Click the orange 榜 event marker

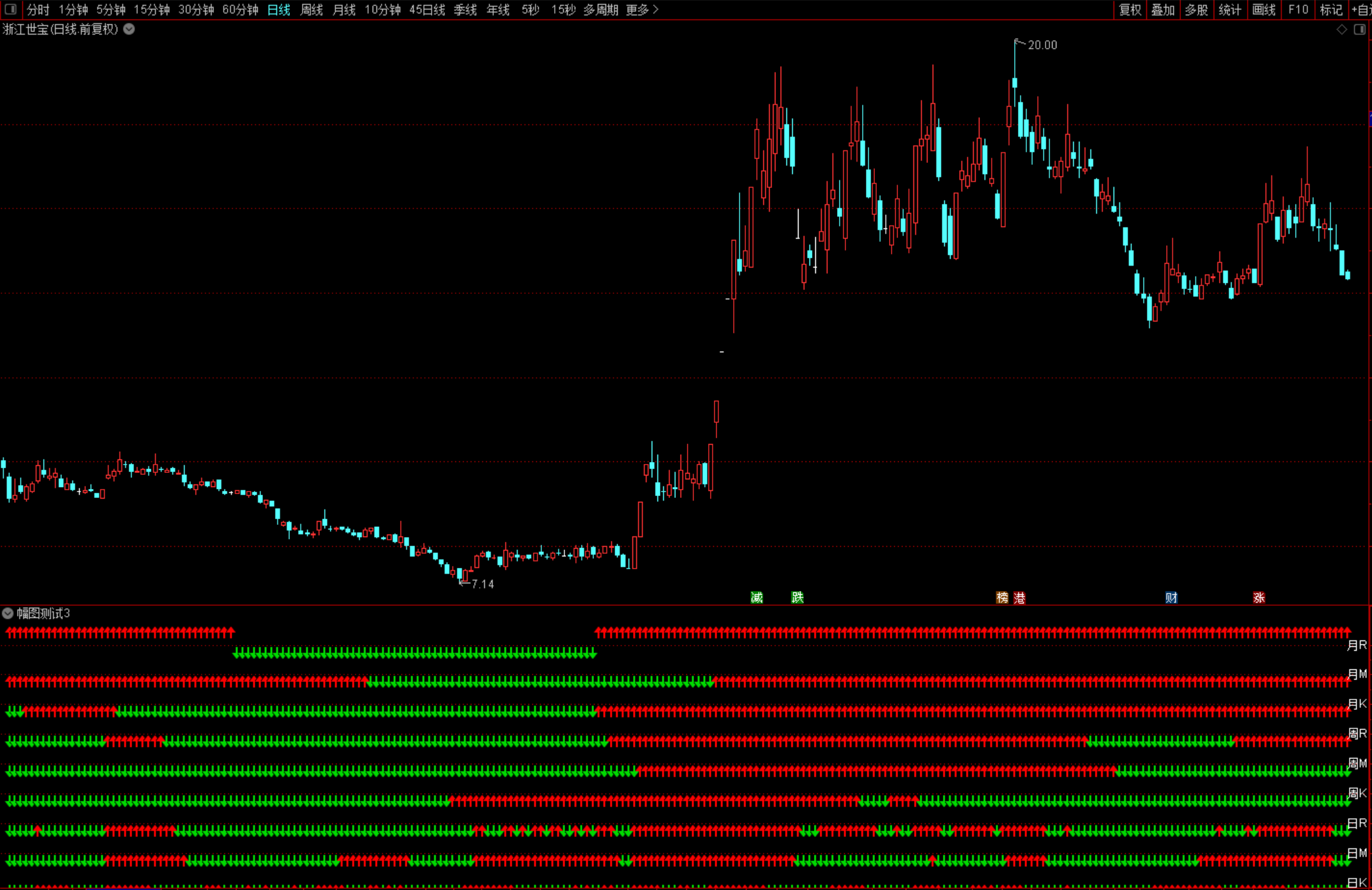(1002, 598)
